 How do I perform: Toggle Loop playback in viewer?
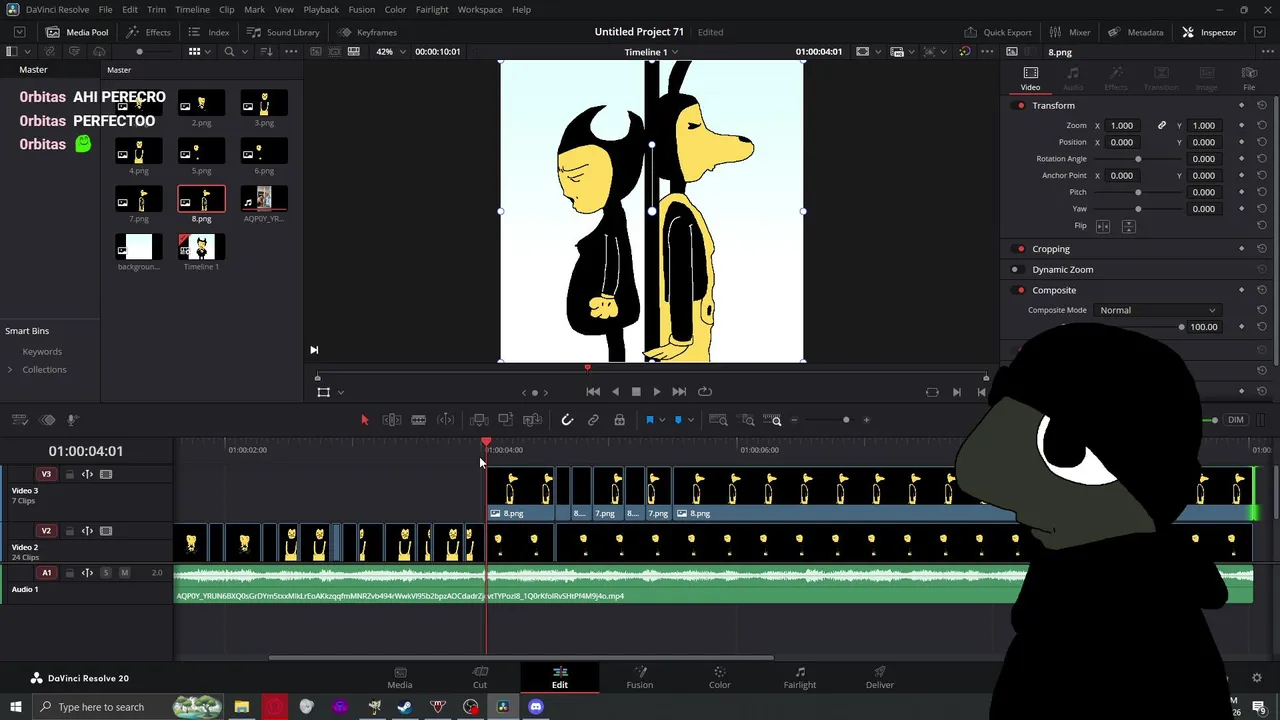pos(705,392)
